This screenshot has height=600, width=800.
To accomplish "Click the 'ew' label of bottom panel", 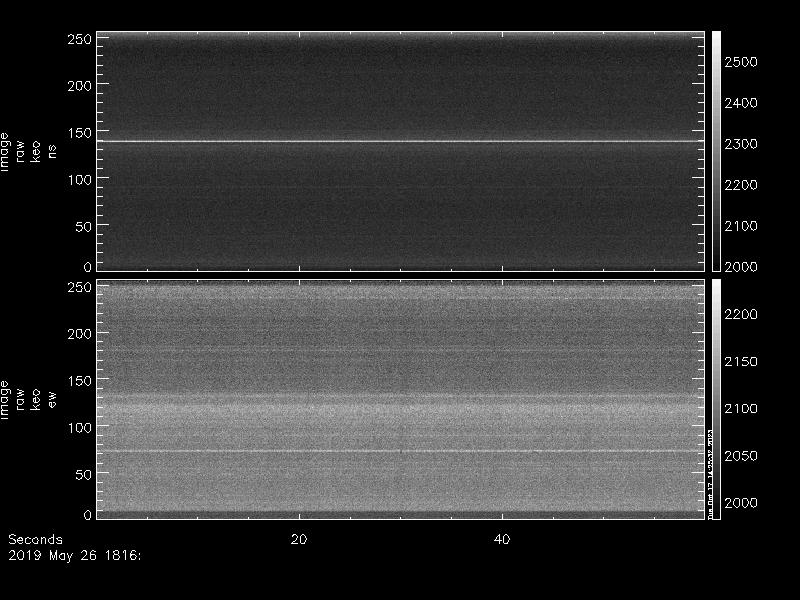I will tap(52, 399).
